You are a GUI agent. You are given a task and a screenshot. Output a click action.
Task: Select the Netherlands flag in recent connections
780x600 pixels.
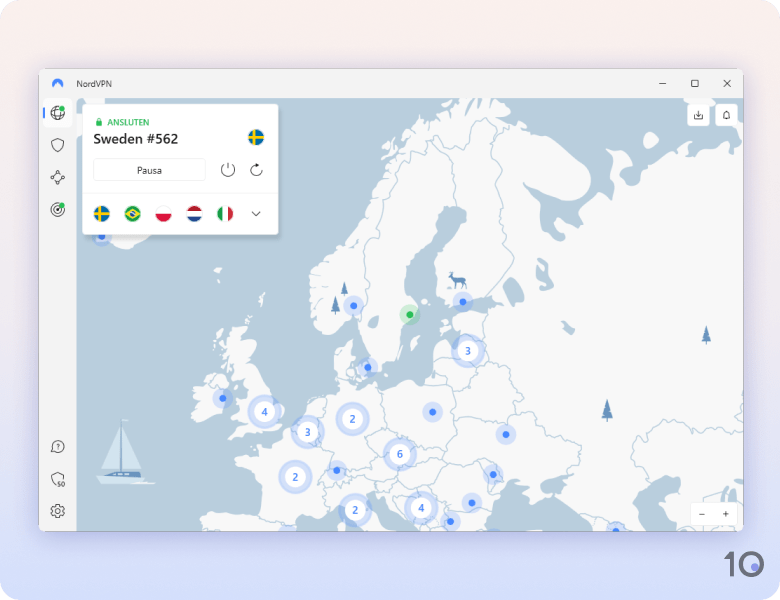click(x=195, y=214)
